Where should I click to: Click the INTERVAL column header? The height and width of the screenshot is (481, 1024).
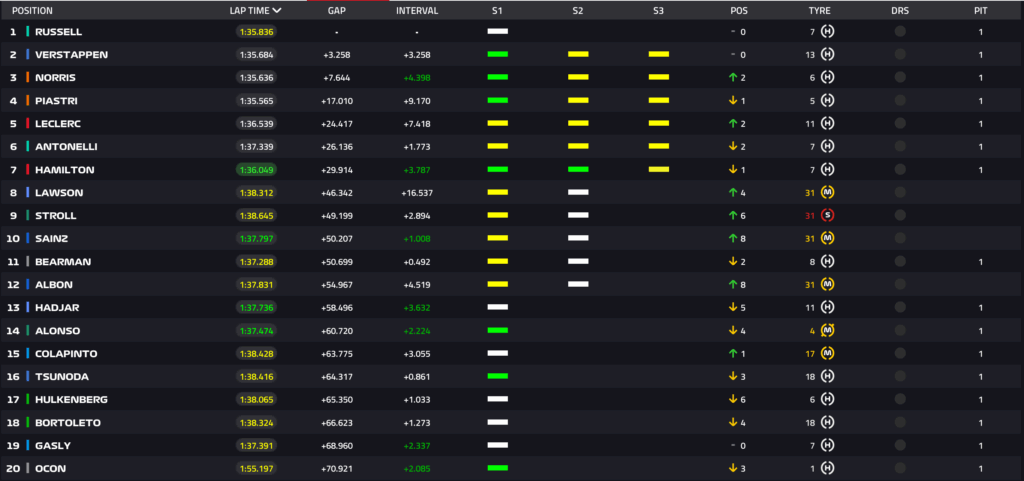pyautogui.click(x=416, y=10)
